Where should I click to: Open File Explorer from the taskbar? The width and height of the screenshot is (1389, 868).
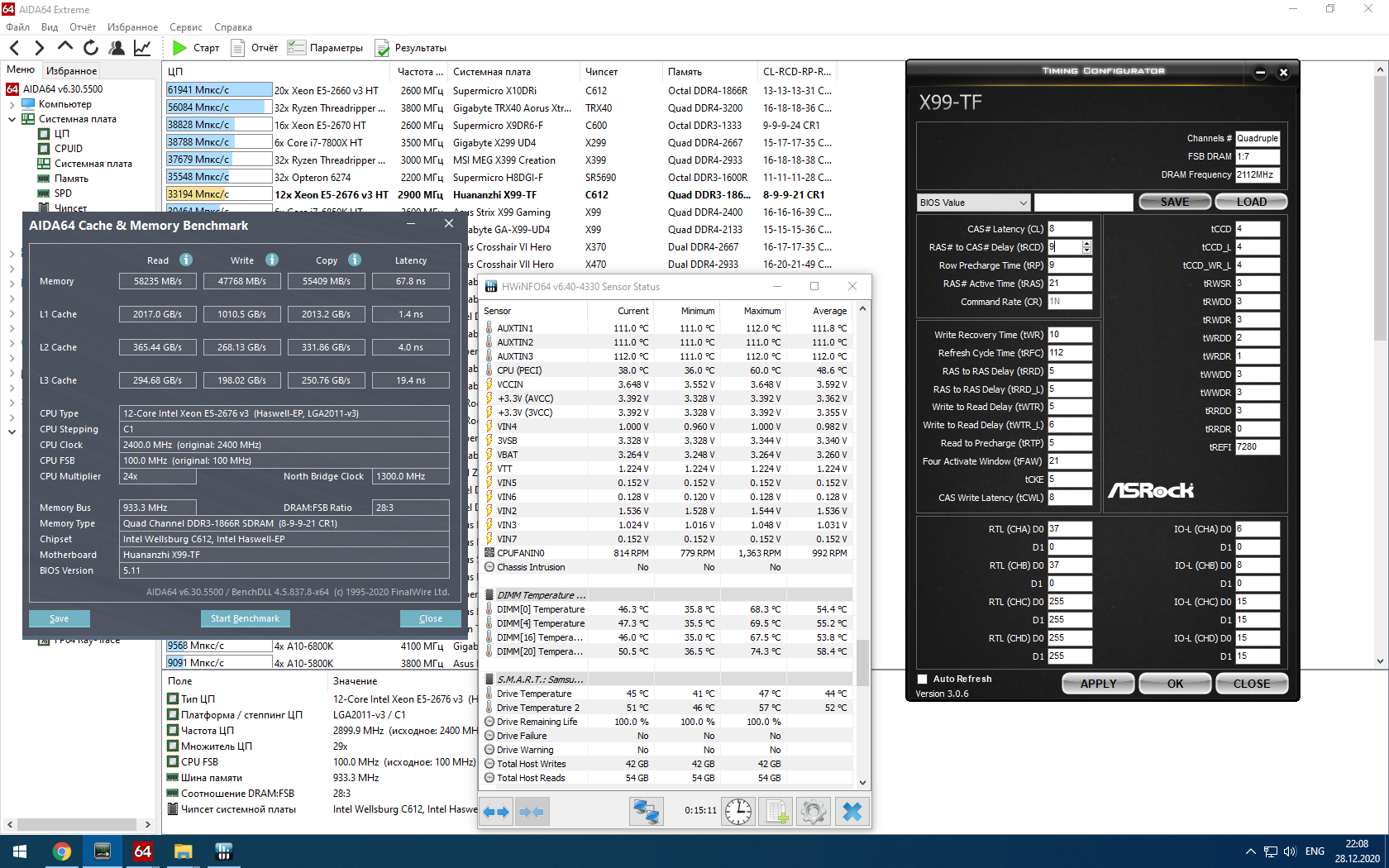183,851
